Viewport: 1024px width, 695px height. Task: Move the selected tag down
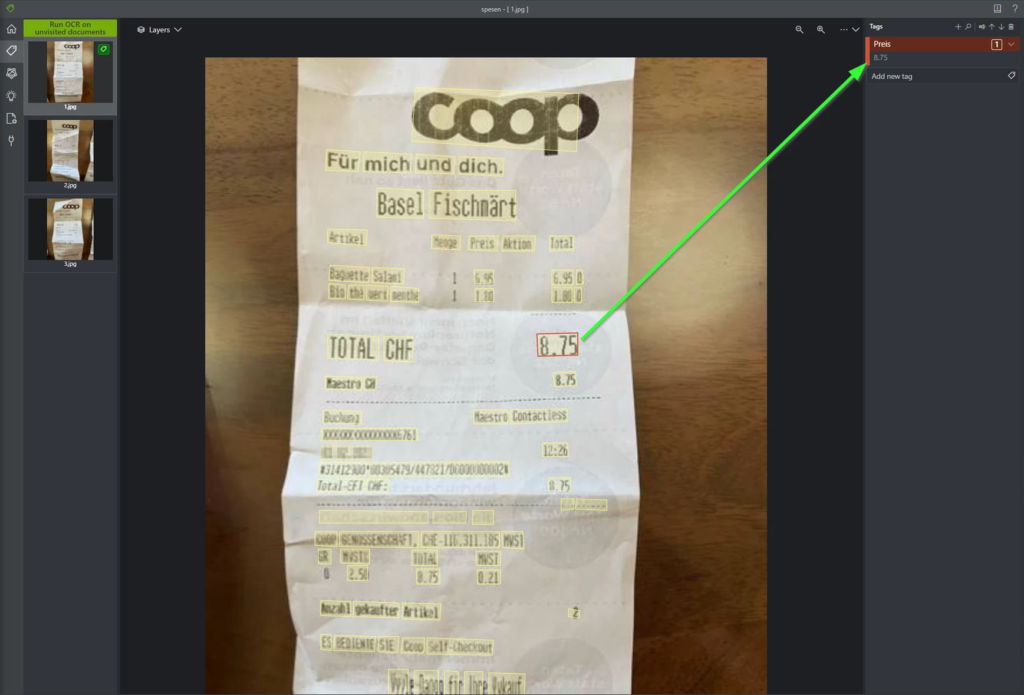tap(1001, 27)
